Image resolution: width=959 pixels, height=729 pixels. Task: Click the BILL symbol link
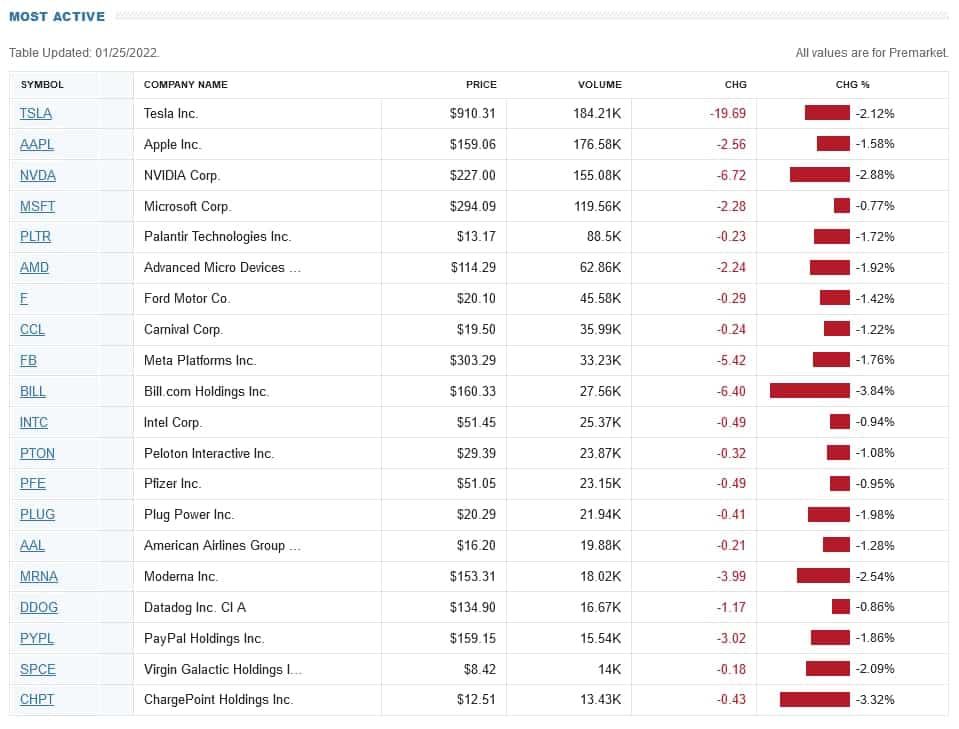click(x=33, y=391)
